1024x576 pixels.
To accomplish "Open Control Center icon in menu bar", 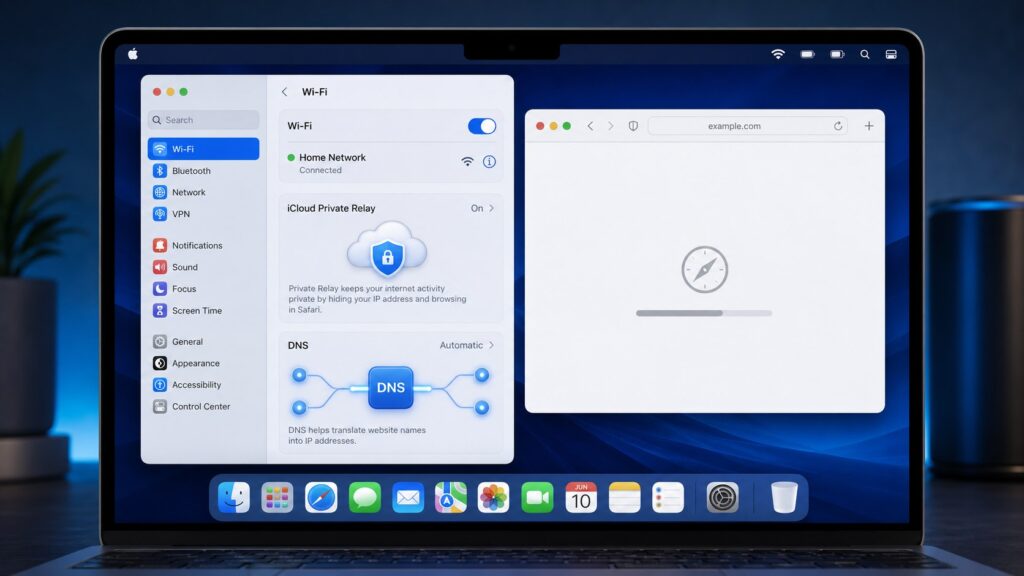I will pos(891,54).
